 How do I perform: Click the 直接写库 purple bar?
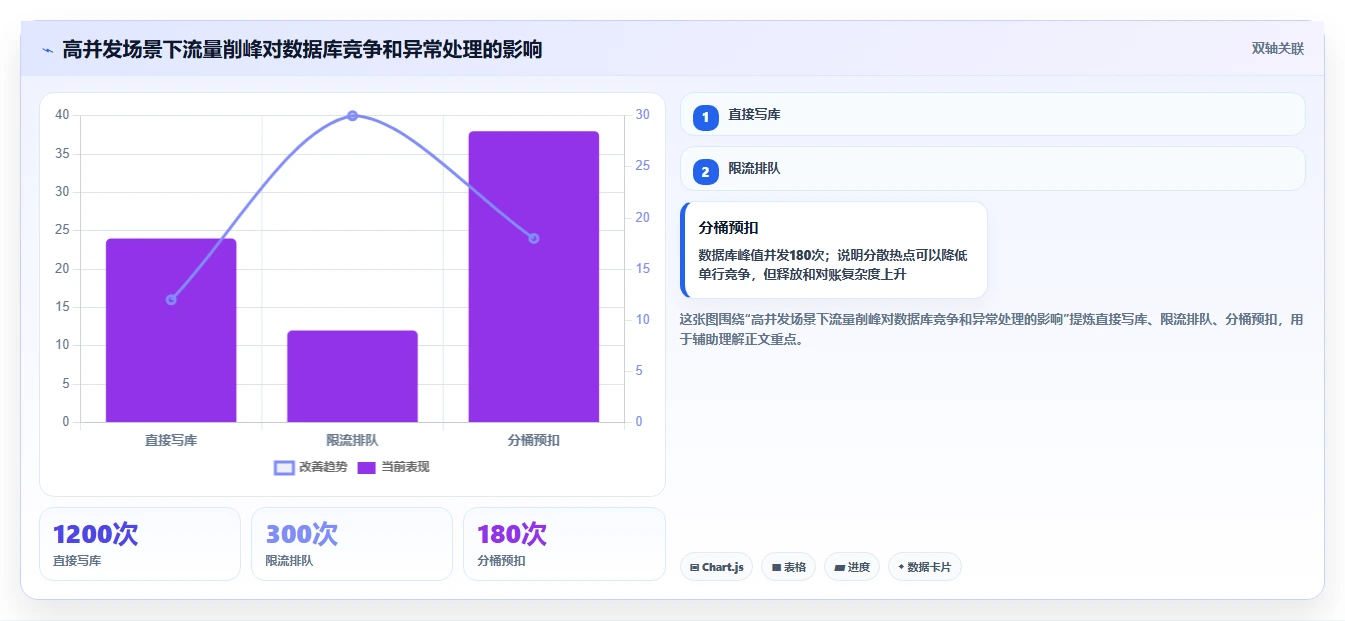171,330
